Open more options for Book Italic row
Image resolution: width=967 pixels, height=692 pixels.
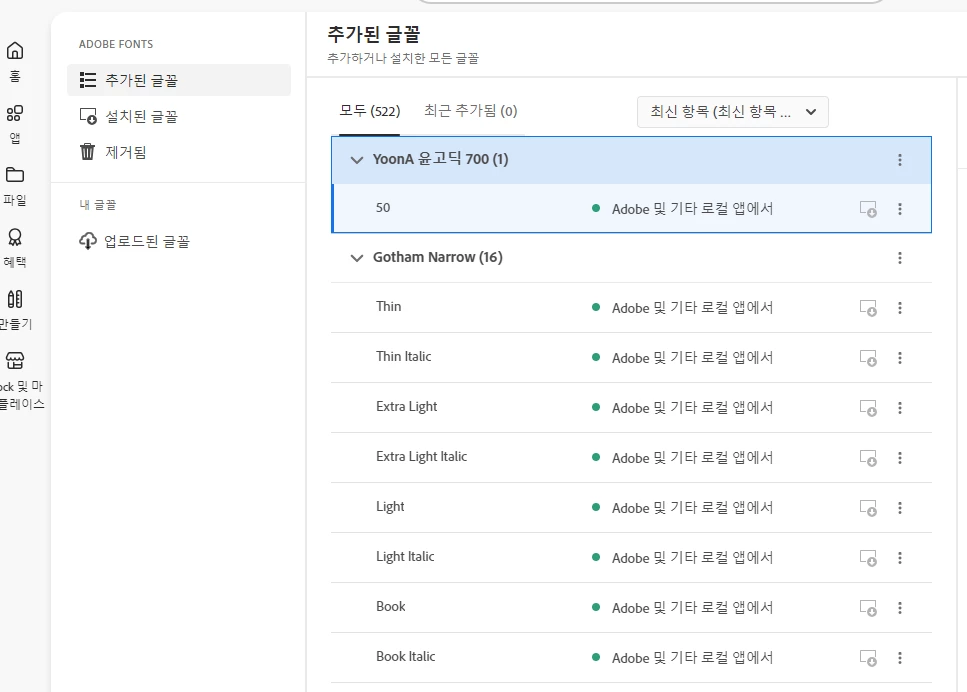(900, 658)
